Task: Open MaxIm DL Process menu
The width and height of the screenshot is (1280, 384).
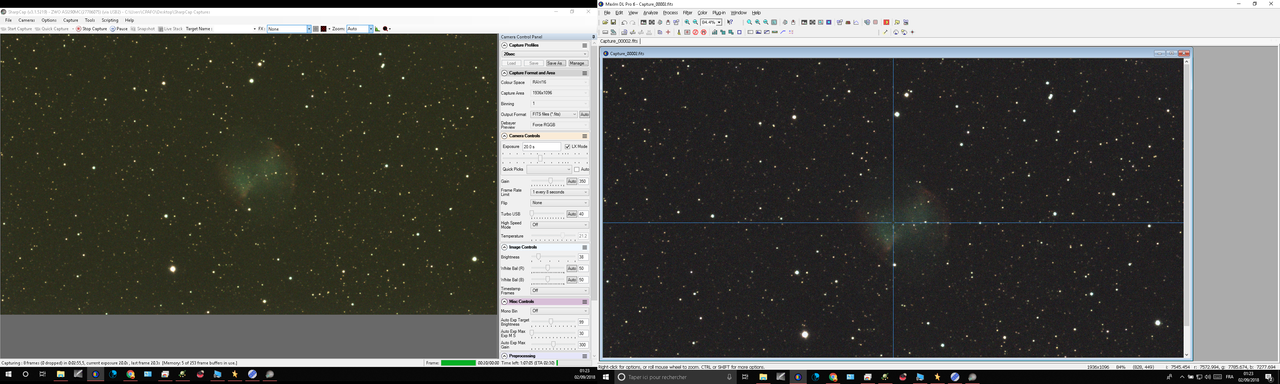Action: (x=670, y=12)
